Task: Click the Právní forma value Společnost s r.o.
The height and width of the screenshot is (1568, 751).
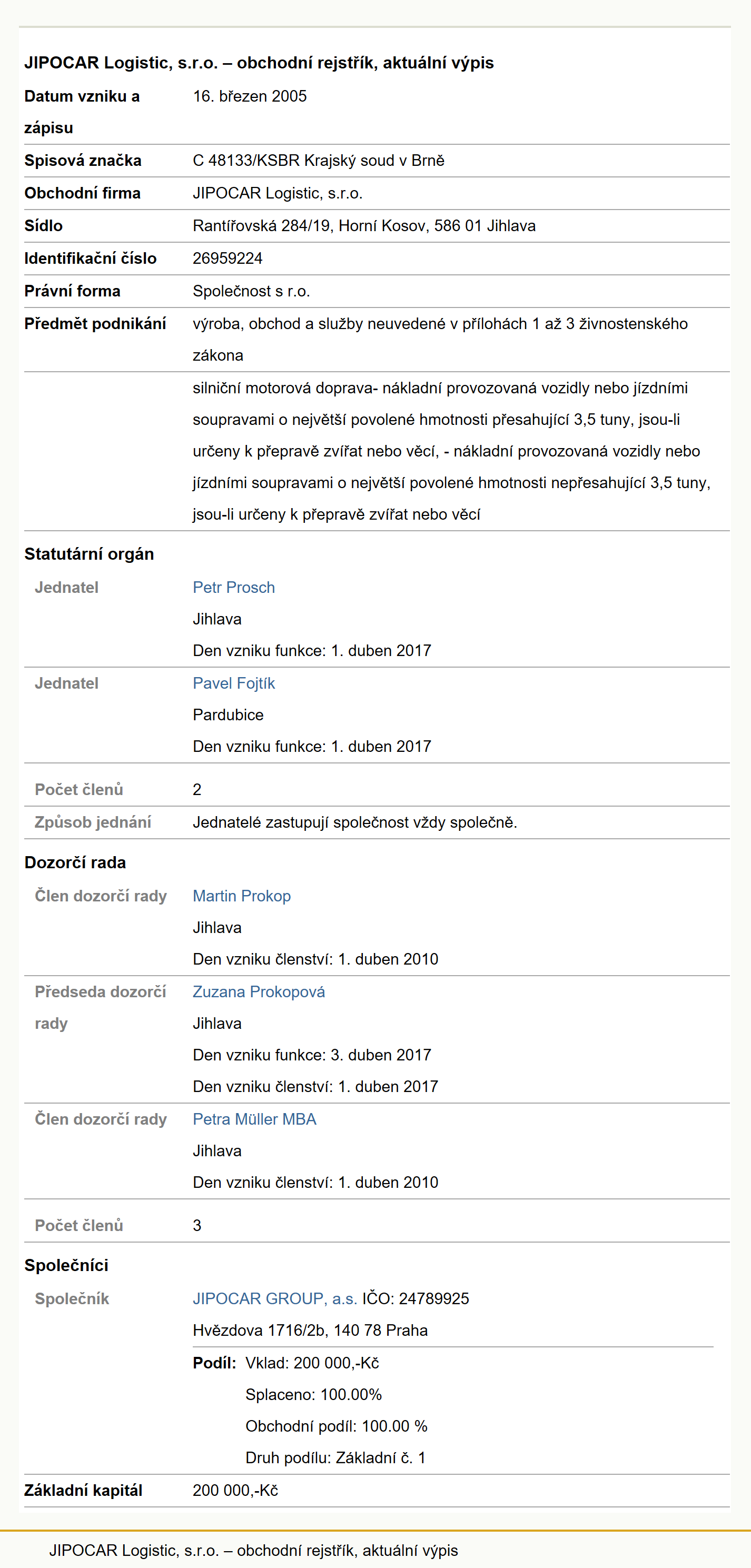Action: pyautogui.click(x=251, y=291)
